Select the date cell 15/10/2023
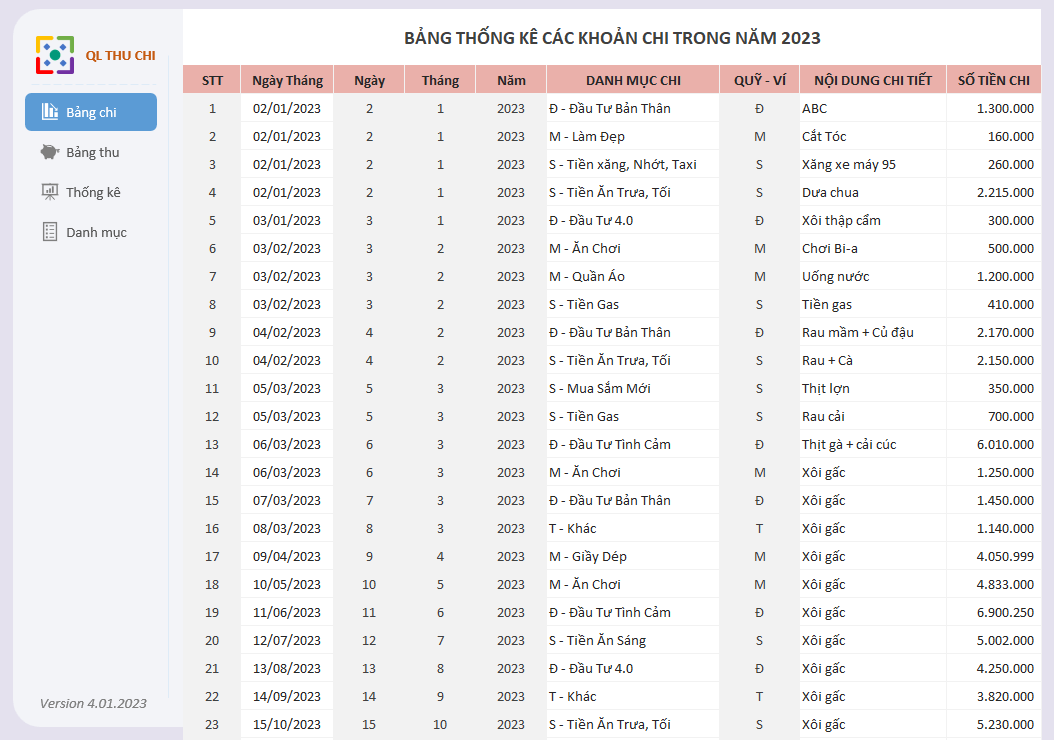This screenshot has width=1054, height=740. [287, 725]
